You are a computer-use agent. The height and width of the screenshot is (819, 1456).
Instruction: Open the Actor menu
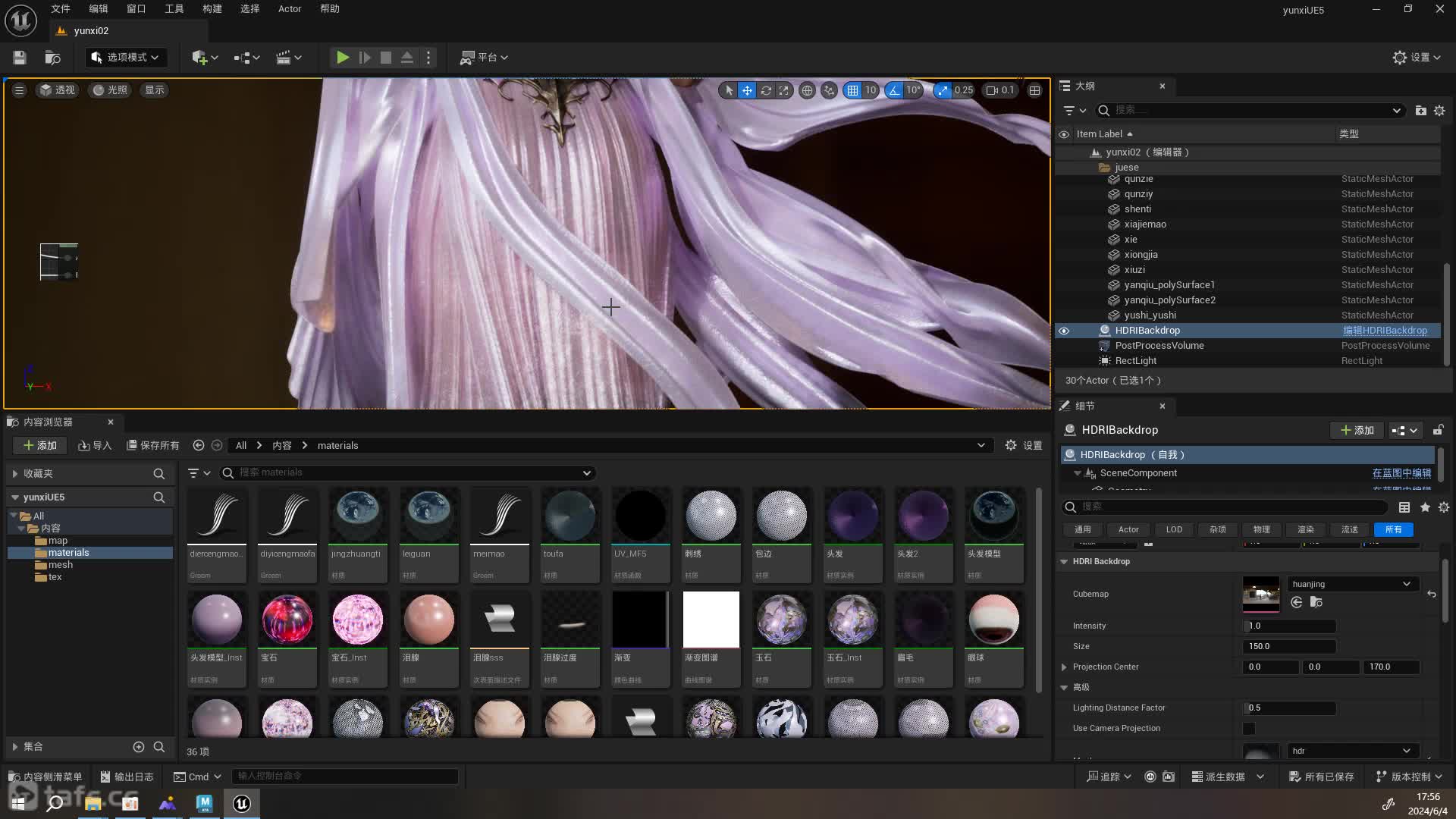coord(290,9)
